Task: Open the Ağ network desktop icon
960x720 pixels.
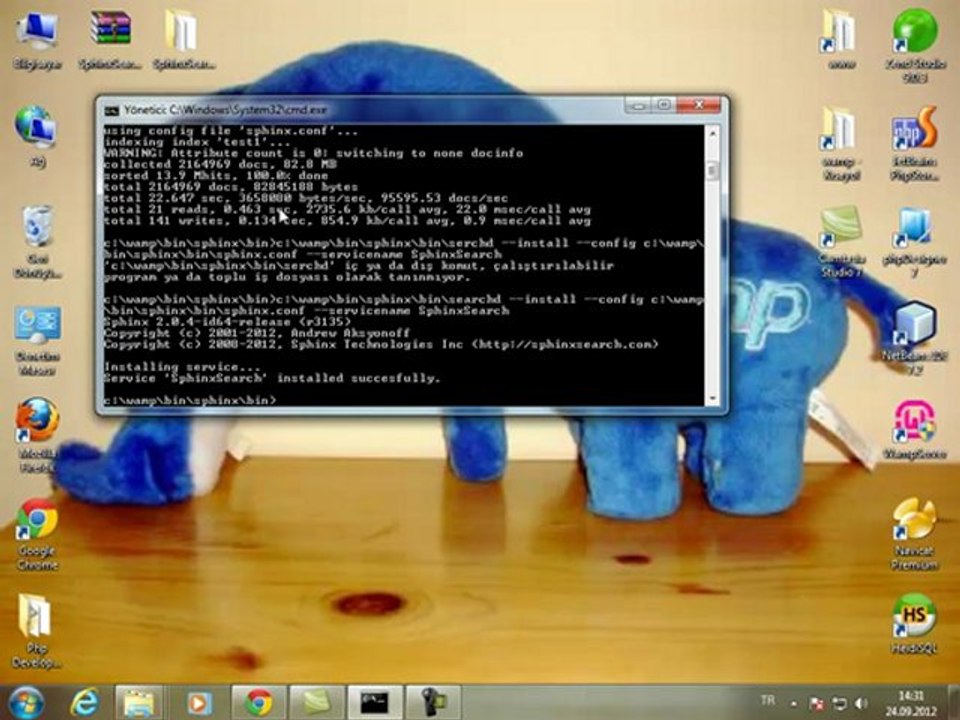Action: [x=37, y=136]
